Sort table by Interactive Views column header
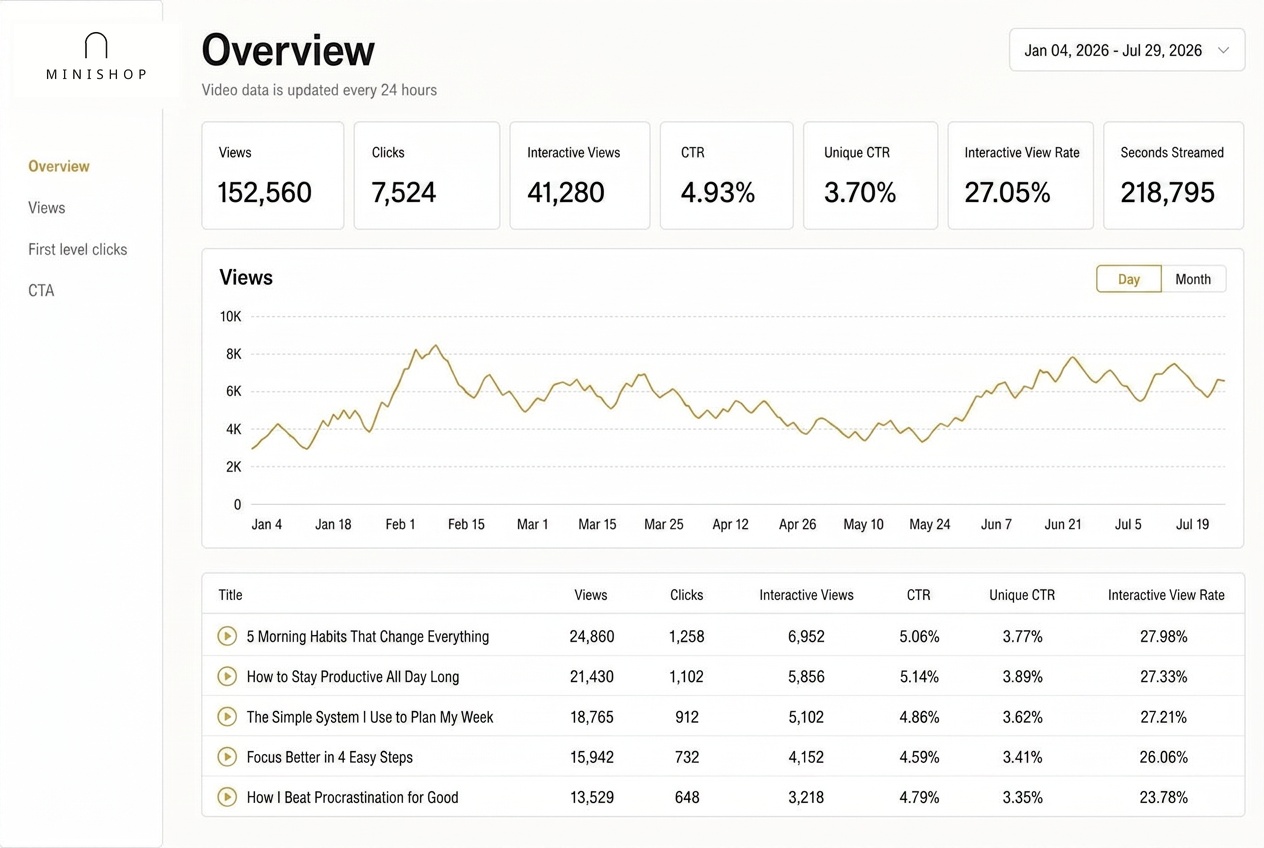This screenshot has width=1264, height=848. [806, 595]
